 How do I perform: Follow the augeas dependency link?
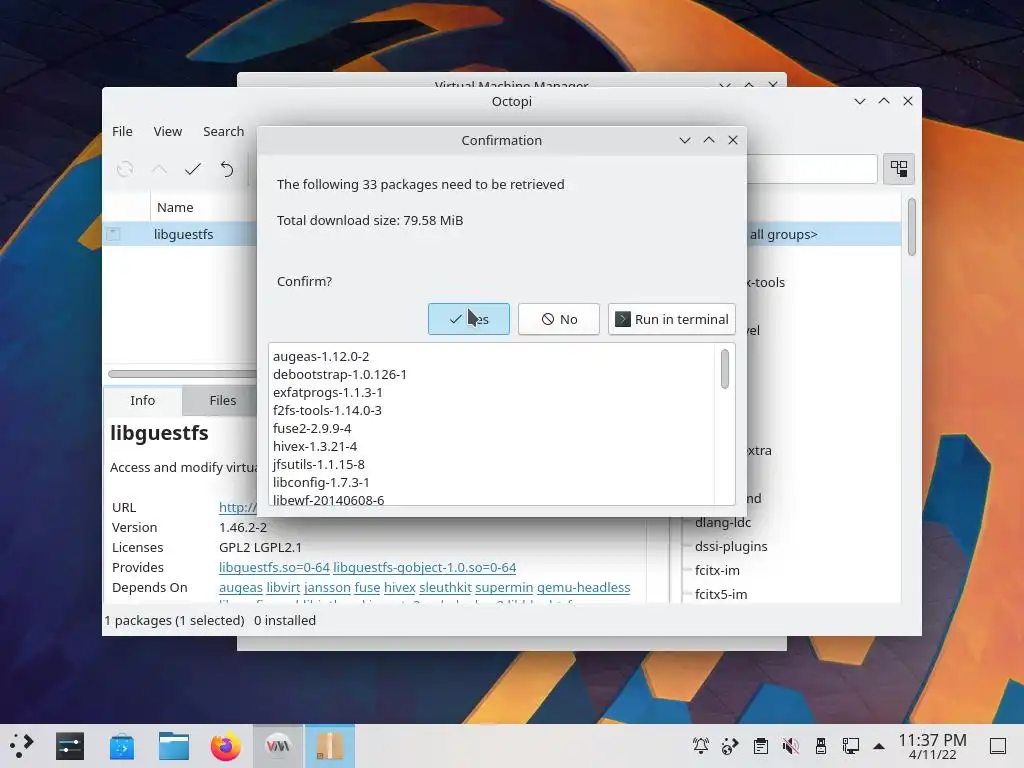coord(240,588)
